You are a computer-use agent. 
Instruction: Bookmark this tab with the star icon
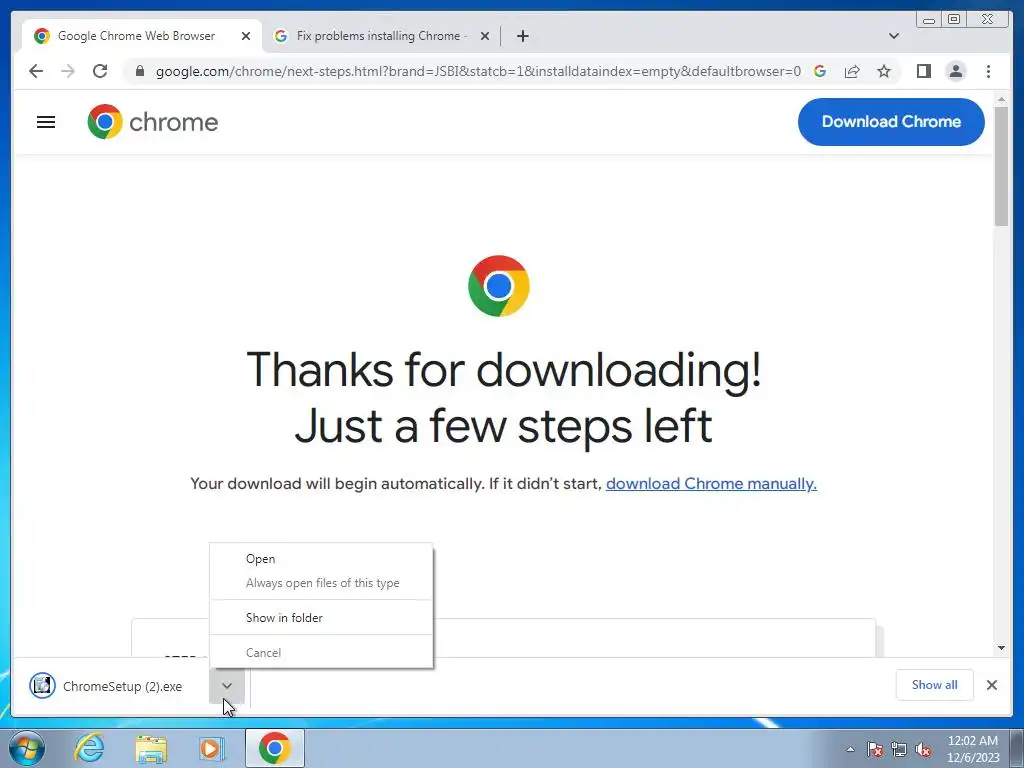pyautogui.click(x=884, y=71)
